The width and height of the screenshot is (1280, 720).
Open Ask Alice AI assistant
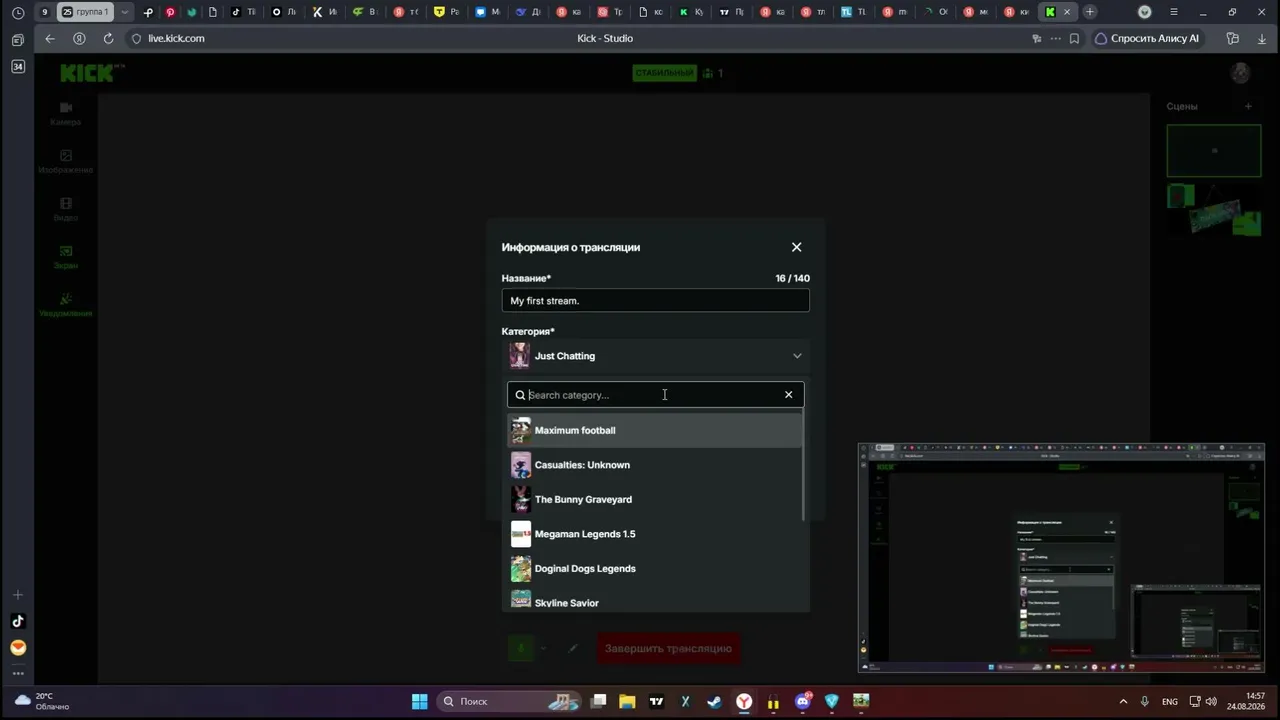click(x=1146, y=38)
